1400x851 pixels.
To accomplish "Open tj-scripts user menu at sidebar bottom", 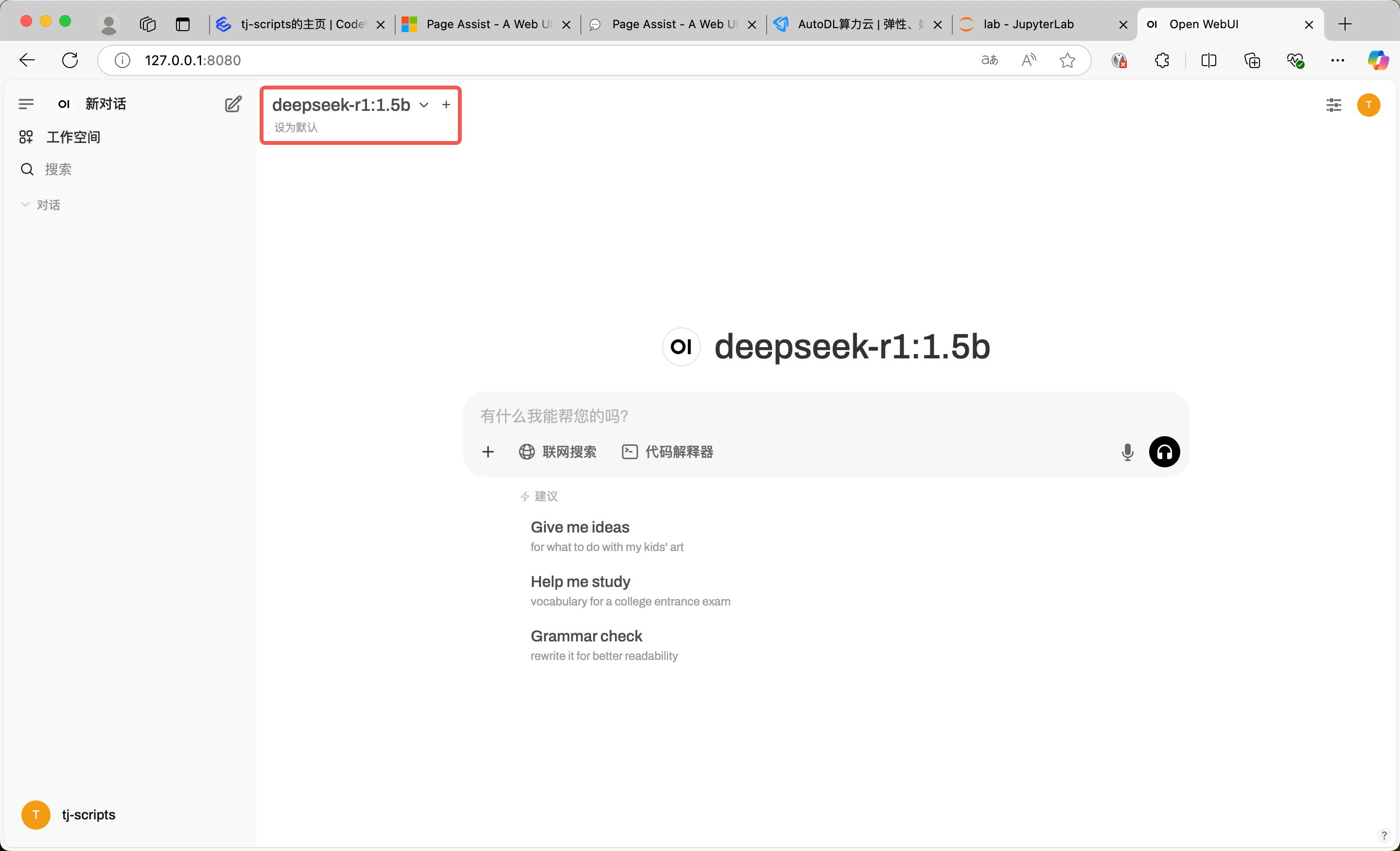I will click(x=69, y=815).
